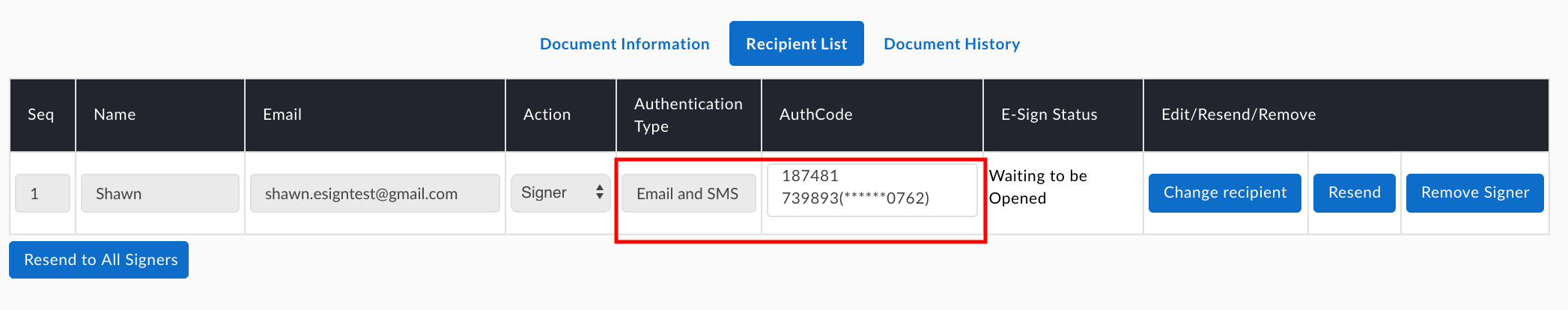1568x310 pixels.
Task: Expand the Signer action dropdown
Action: (x=561, y=192)
